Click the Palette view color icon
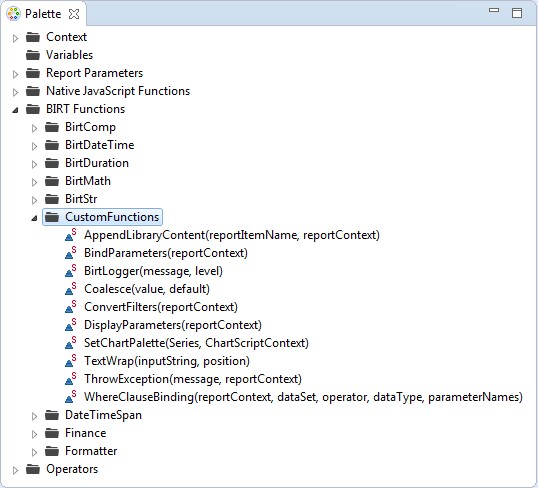The width and height of the screenshot is (538, 488). click(x=13, y=14)
